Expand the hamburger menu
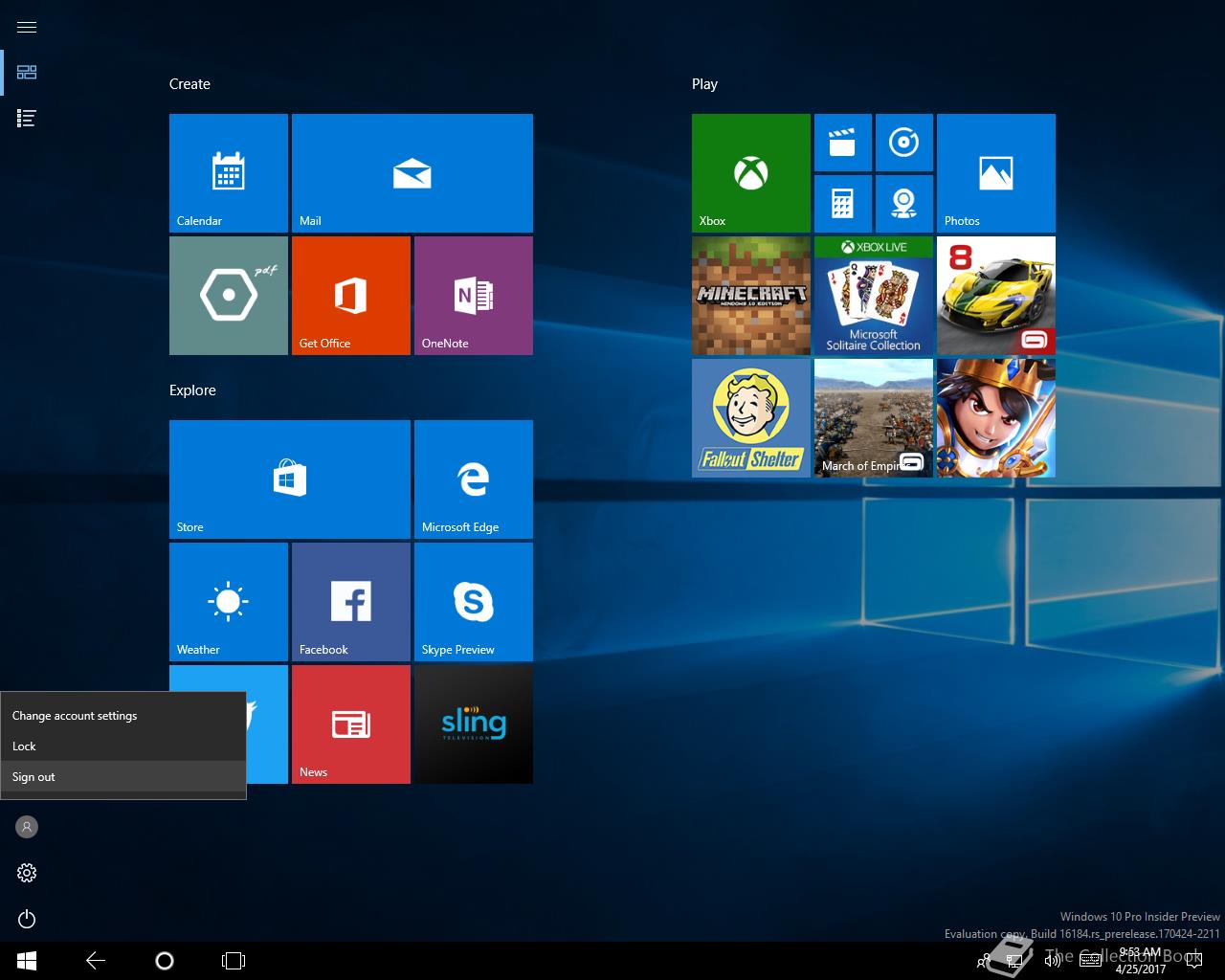 pos(27,27)
